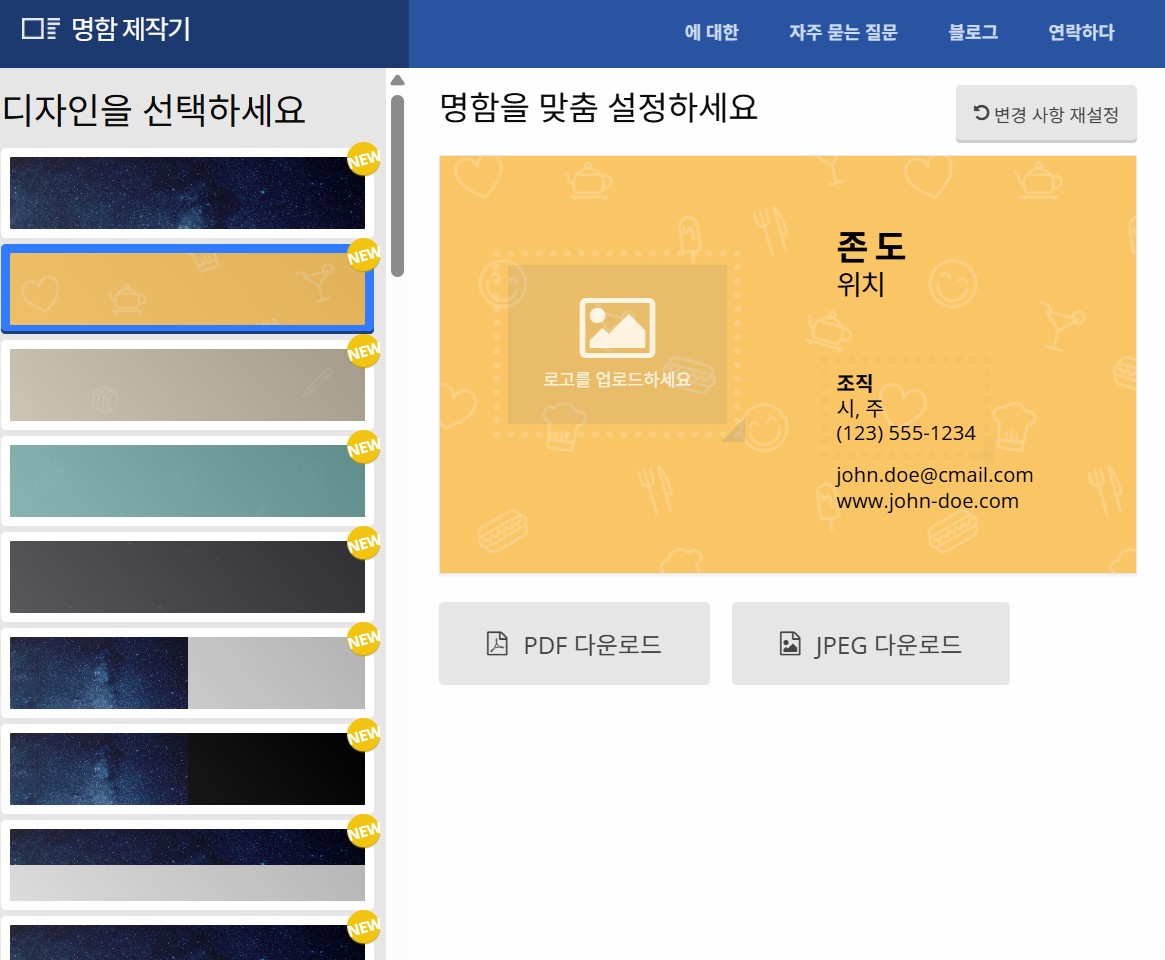Go to the 블로그 page
This screenshot has height=960, width=1165.
[973, 32]
